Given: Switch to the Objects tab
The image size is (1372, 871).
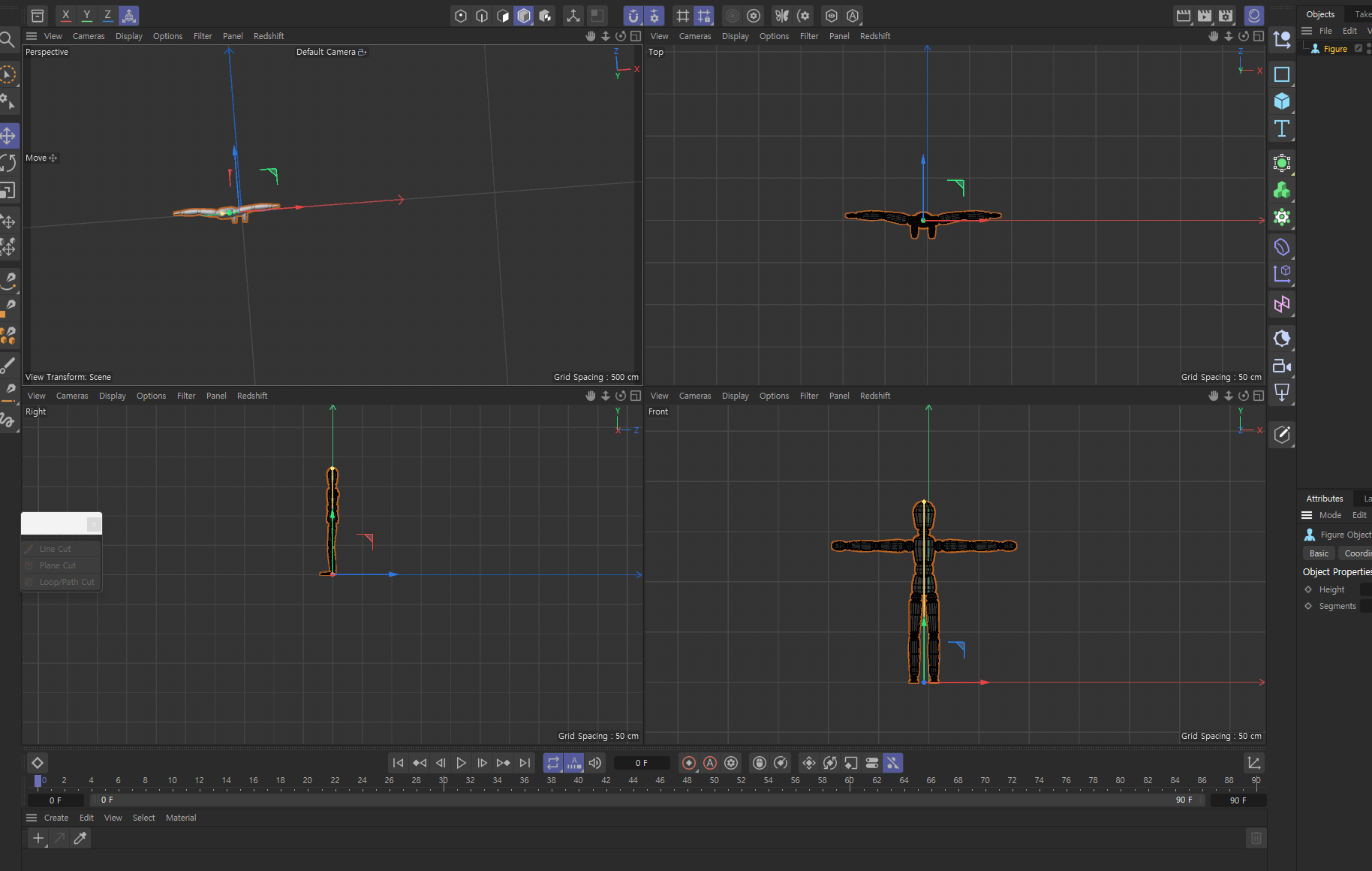Looking at the screenshot, I should coord(1320,14).
